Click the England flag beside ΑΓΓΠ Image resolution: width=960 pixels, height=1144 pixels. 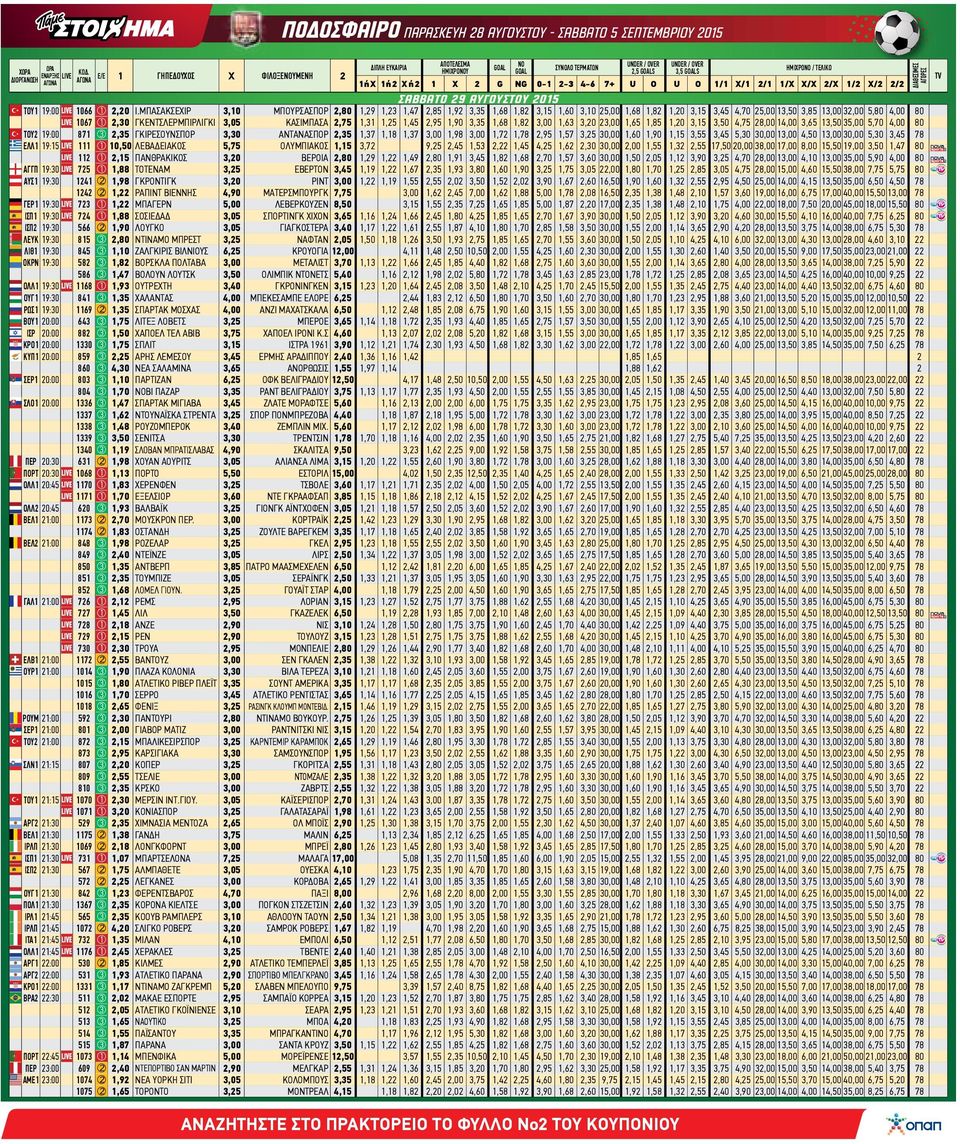(x=15, y=169)
